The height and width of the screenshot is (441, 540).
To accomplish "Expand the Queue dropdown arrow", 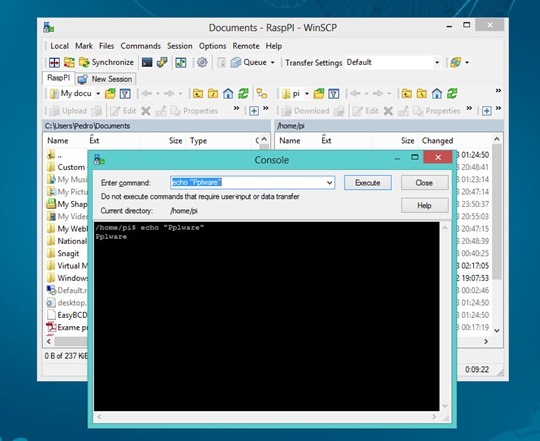I will pyautogui.click(x=272, y=63).
